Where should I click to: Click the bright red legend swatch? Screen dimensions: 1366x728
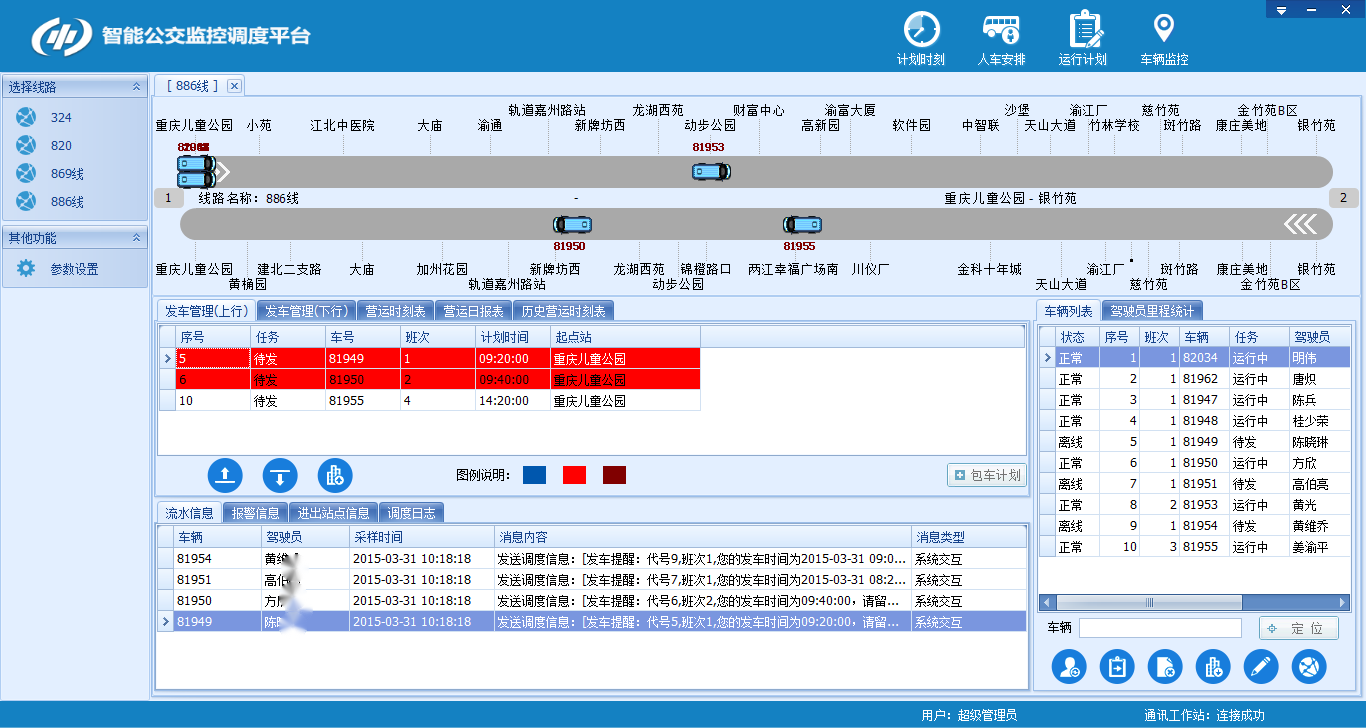click(574, 475)
